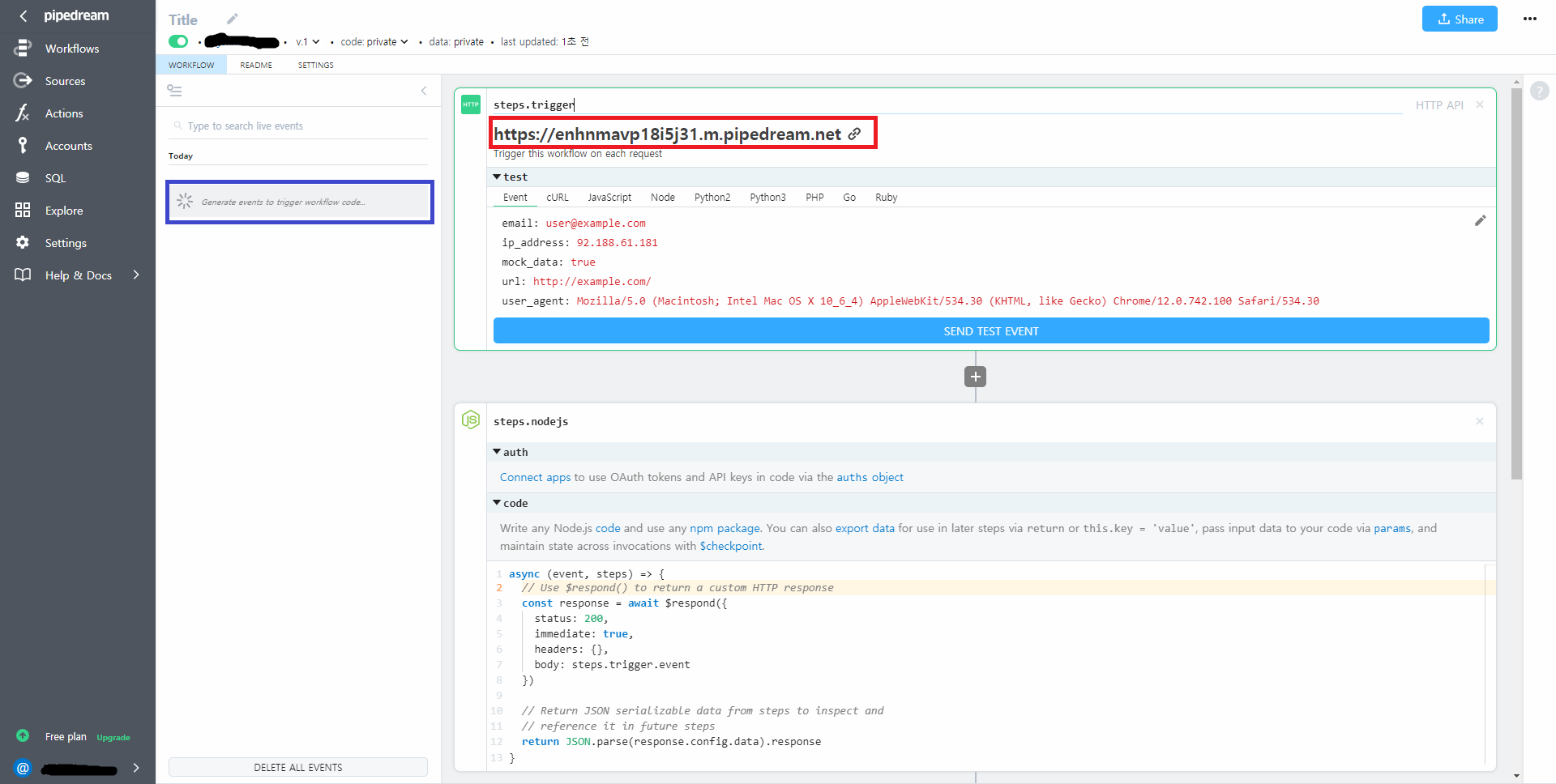Click the account avatar @ icon

tap(23, 768)
